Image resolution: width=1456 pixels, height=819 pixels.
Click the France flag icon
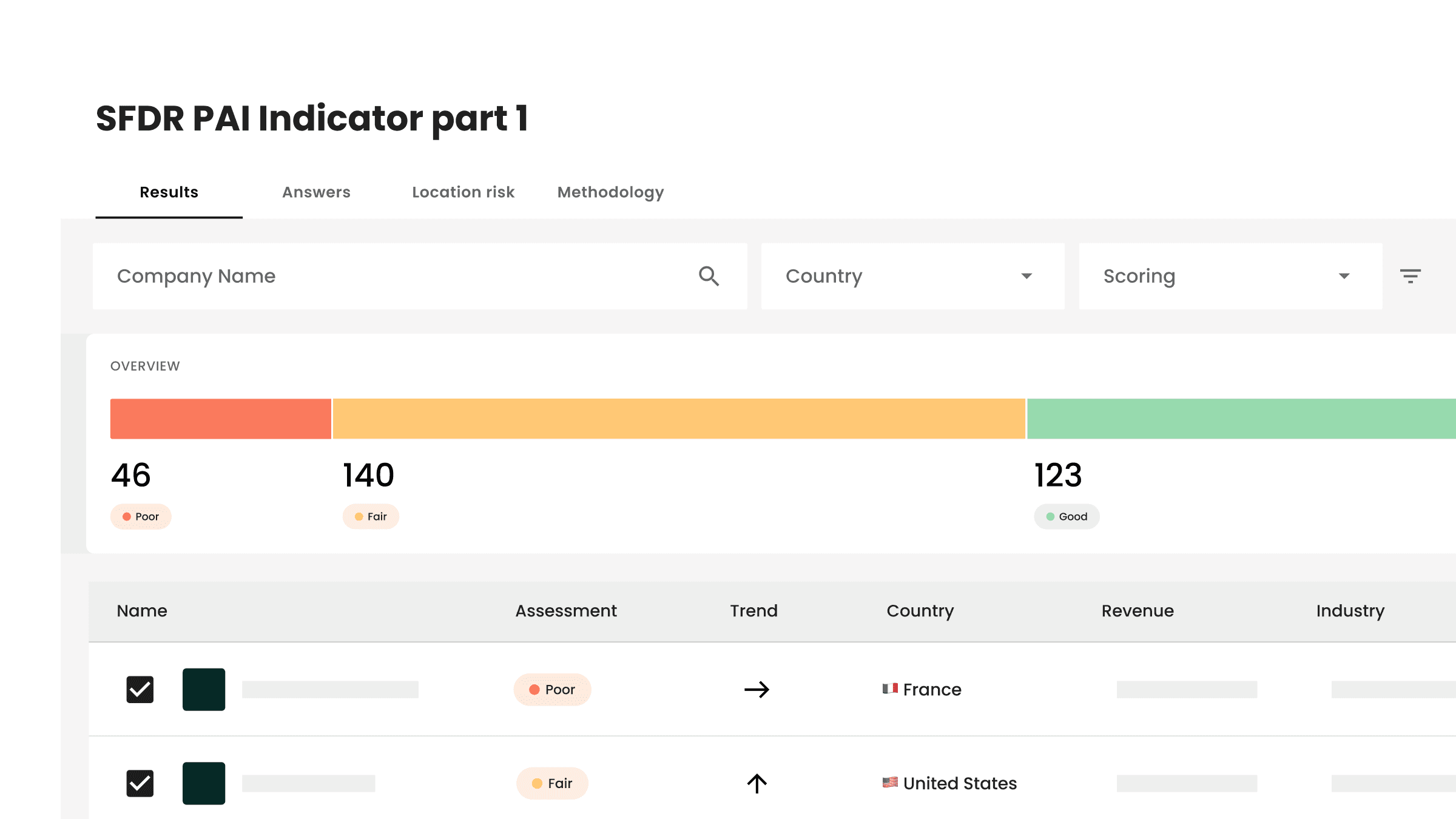click(889, 689)
